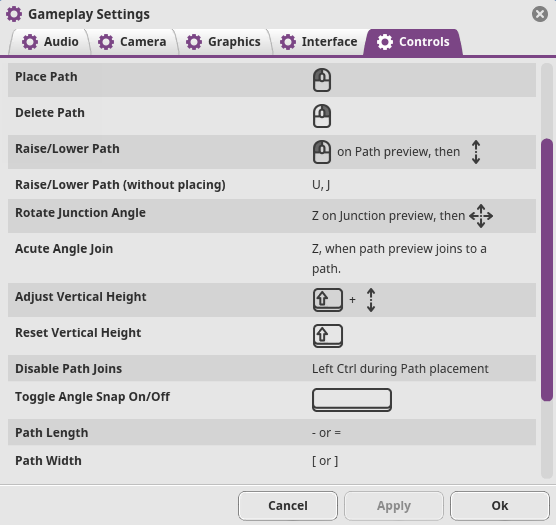Select the 'Rotate Junction Angle' label

(x=80, y=213)
